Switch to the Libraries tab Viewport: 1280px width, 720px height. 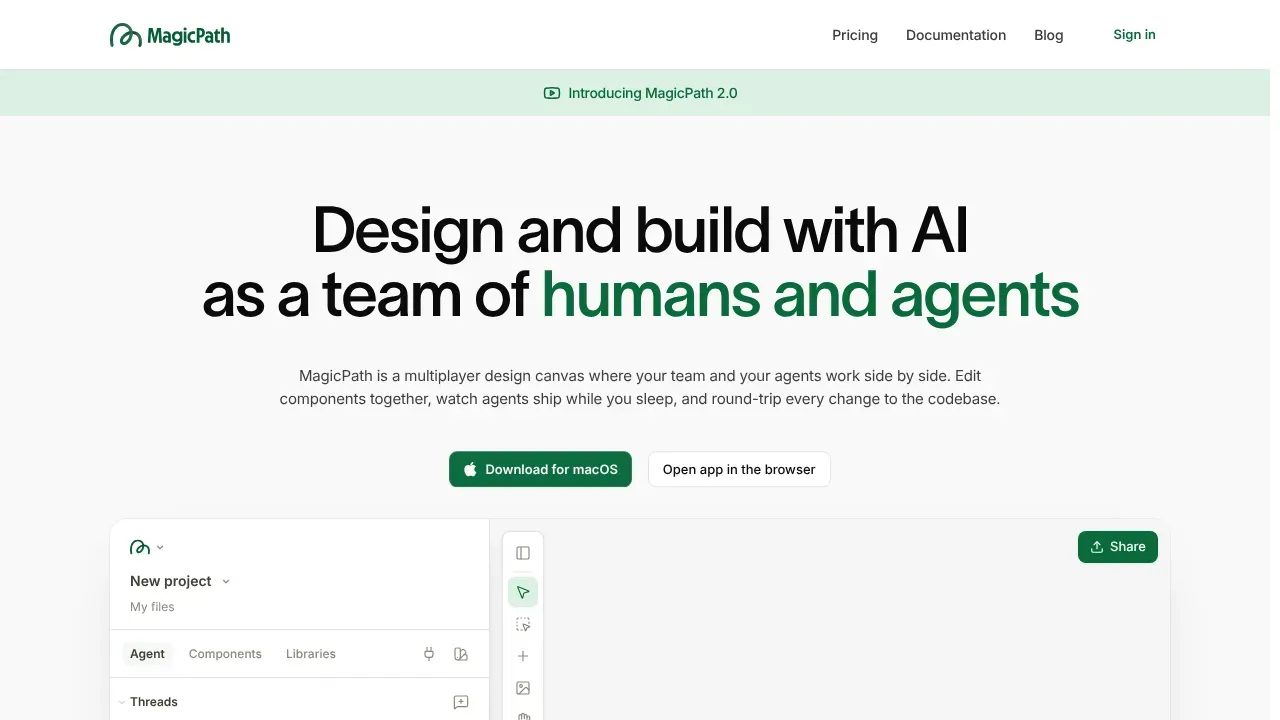click(x=311, y=654)
